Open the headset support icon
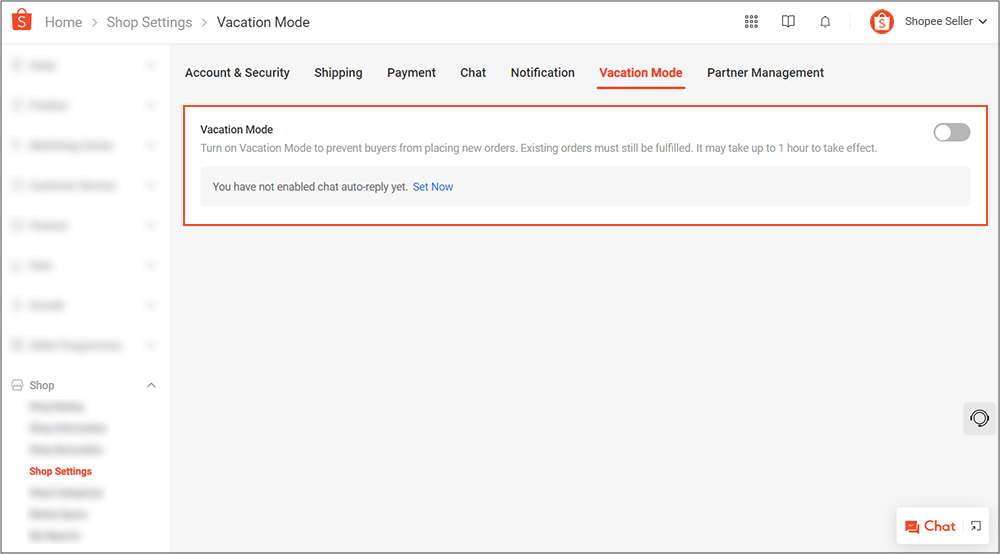This screenshot has width=1000, height=554. [x=980, y=418]
